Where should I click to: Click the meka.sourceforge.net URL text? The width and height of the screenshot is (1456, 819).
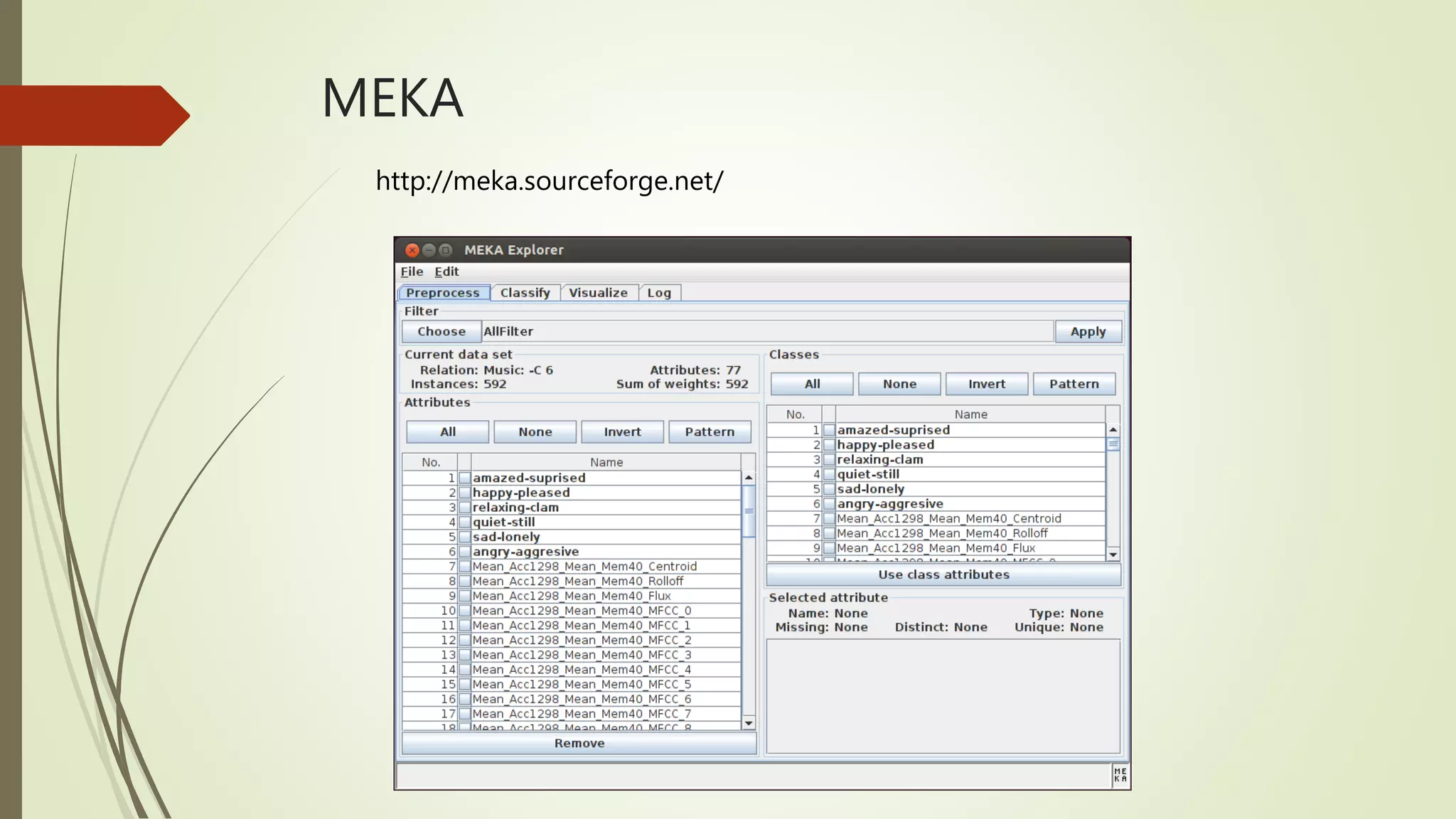coord(550,181)
